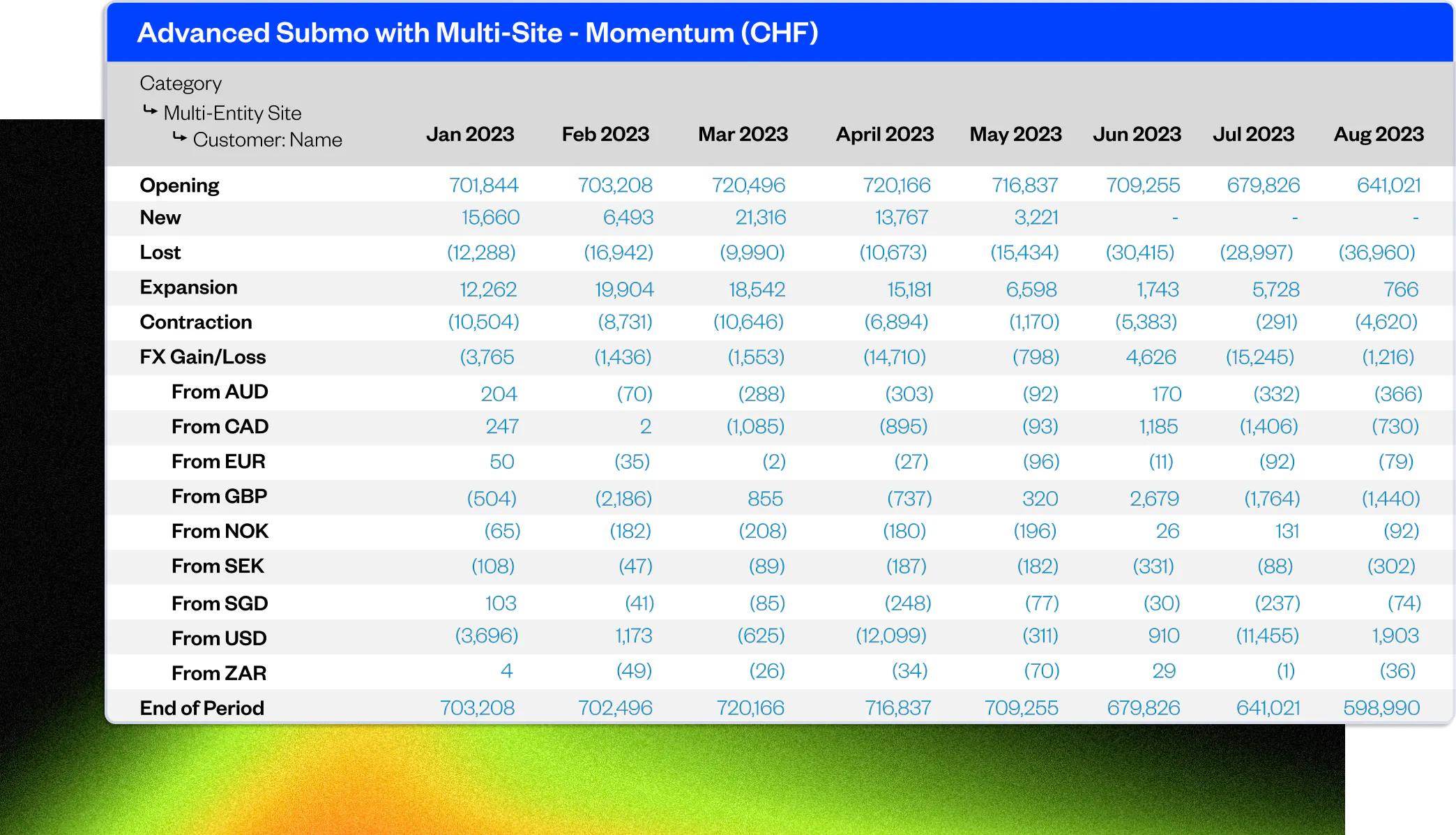Select the Mar 2023 column header
The width and height of the screenshot is (1456, 835).
(743, 134)
